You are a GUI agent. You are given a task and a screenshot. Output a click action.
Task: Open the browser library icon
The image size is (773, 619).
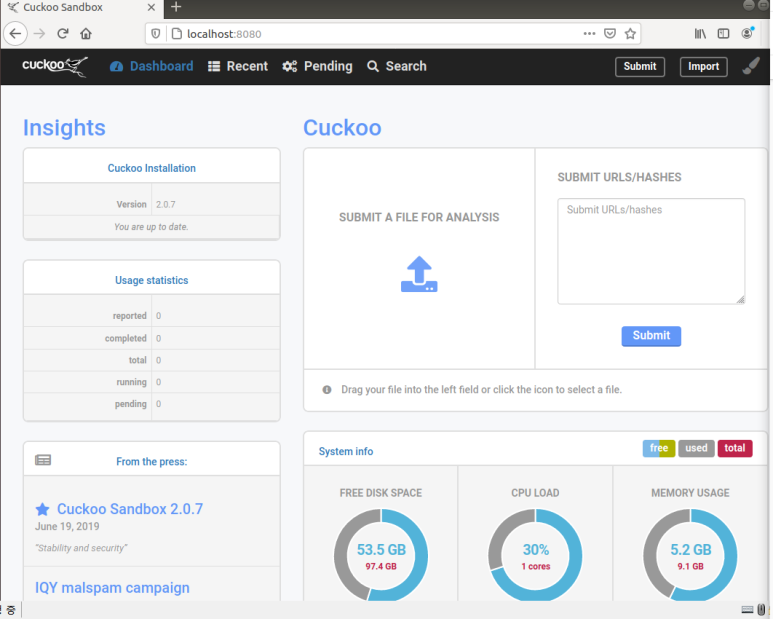(x=700, y=34)
